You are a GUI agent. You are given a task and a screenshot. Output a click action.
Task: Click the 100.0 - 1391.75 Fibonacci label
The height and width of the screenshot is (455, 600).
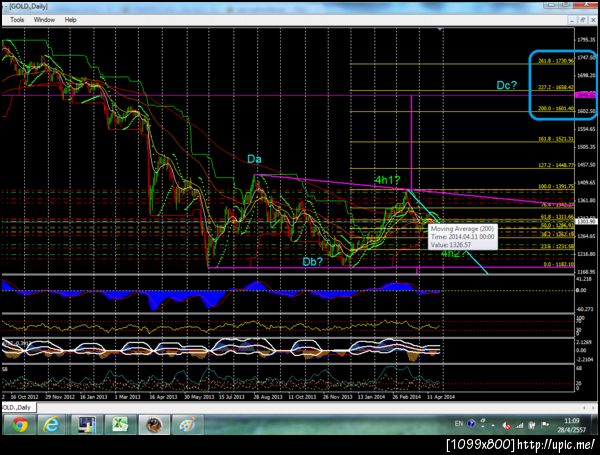tap(556, 186)
